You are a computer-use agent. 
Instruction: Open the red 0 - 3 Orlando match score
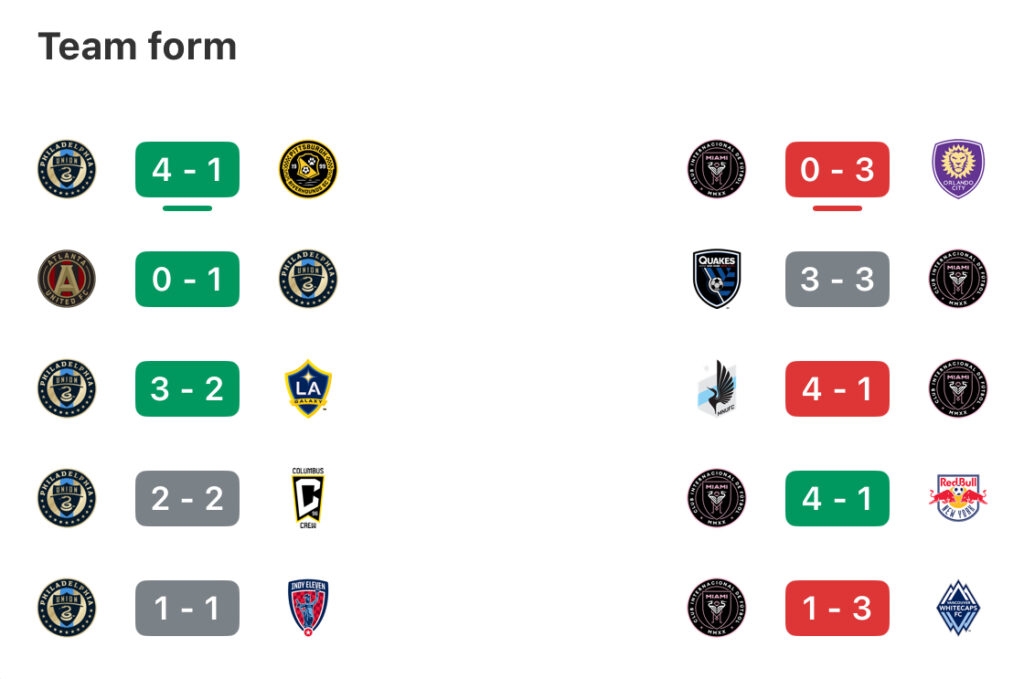[x=837, y=169]
